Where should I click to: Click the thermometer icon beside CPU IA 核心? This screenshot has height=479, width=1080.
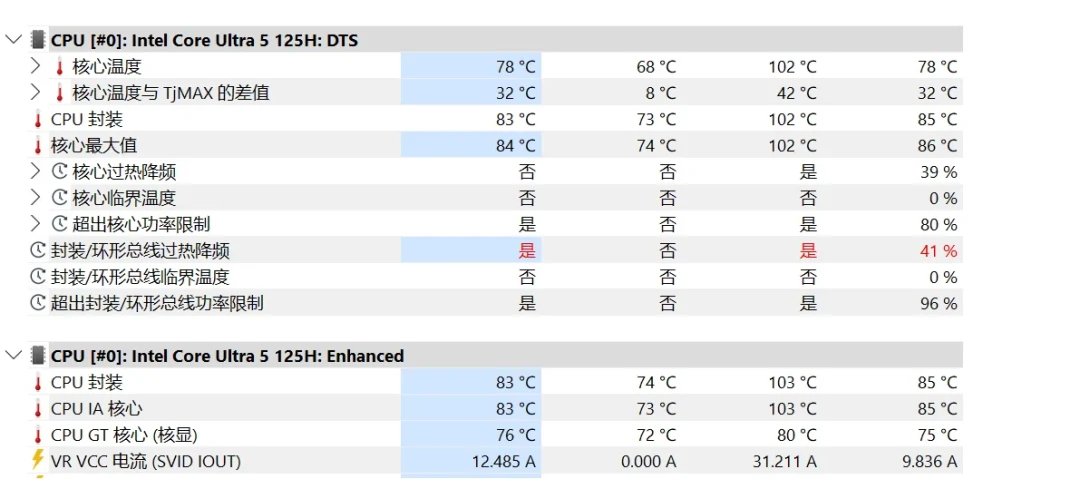click(x=38, y=409)
